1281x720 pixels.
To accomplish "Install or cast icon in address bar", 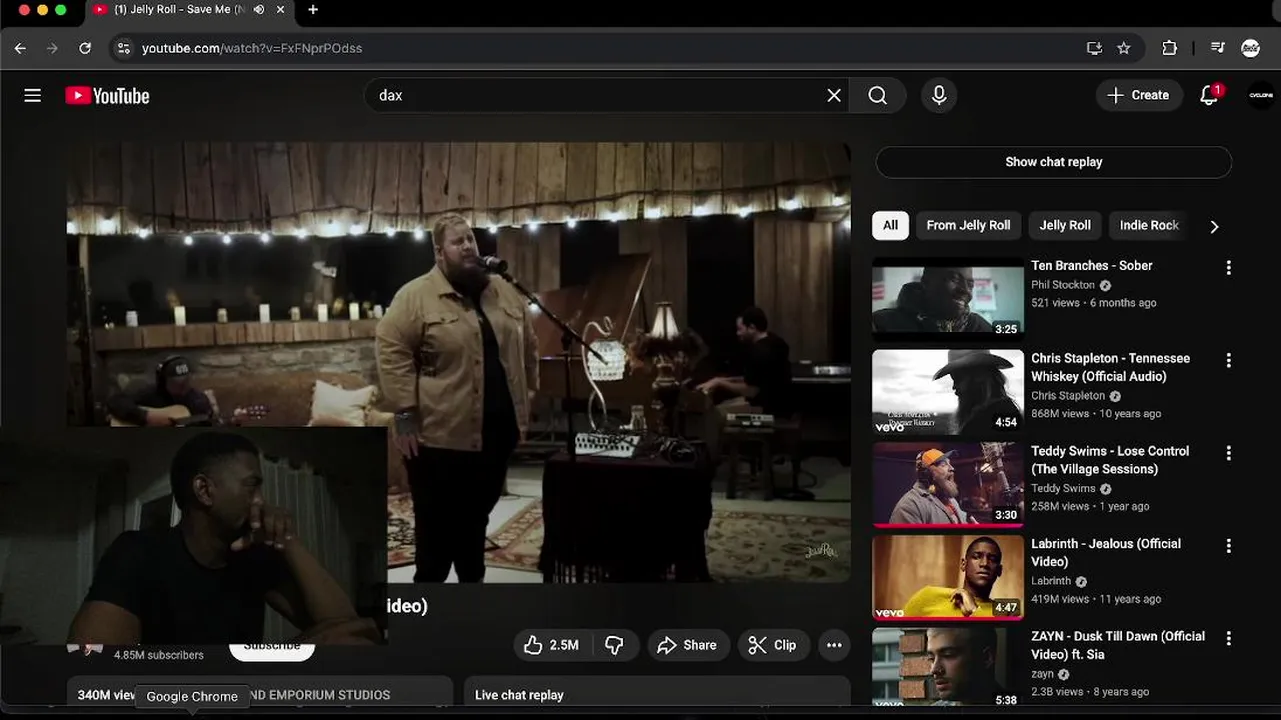I will click(x=1094, y=48).
